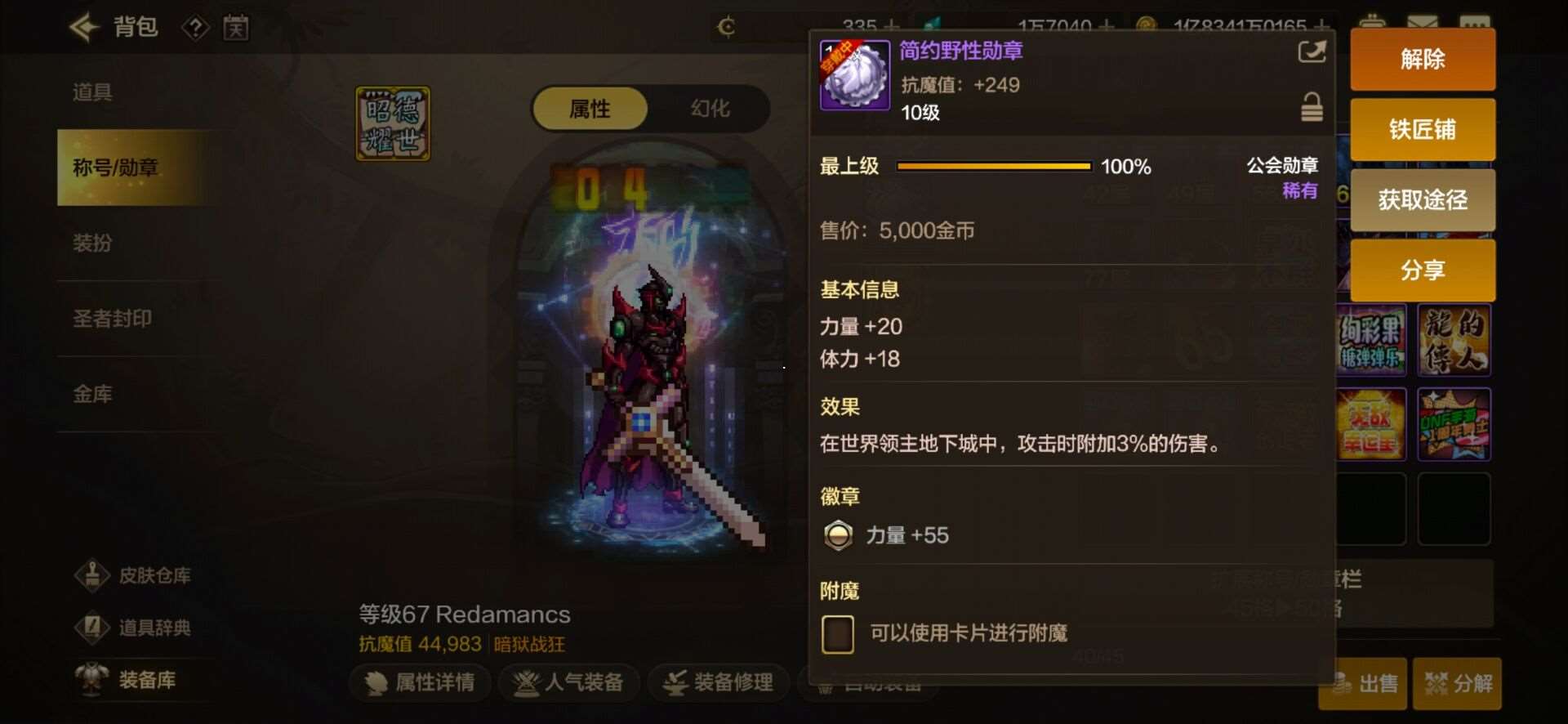
Task: Open the help question mark icon
Action: [195, 29]
